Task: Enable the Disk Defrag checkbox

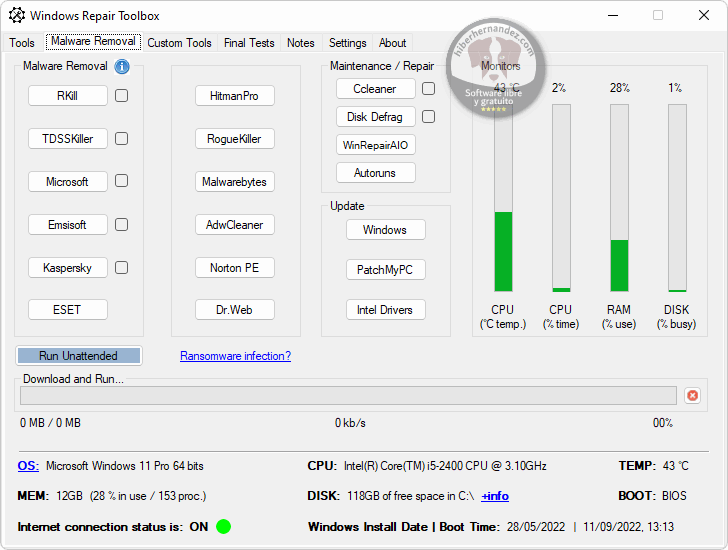Action: point(429,116)
